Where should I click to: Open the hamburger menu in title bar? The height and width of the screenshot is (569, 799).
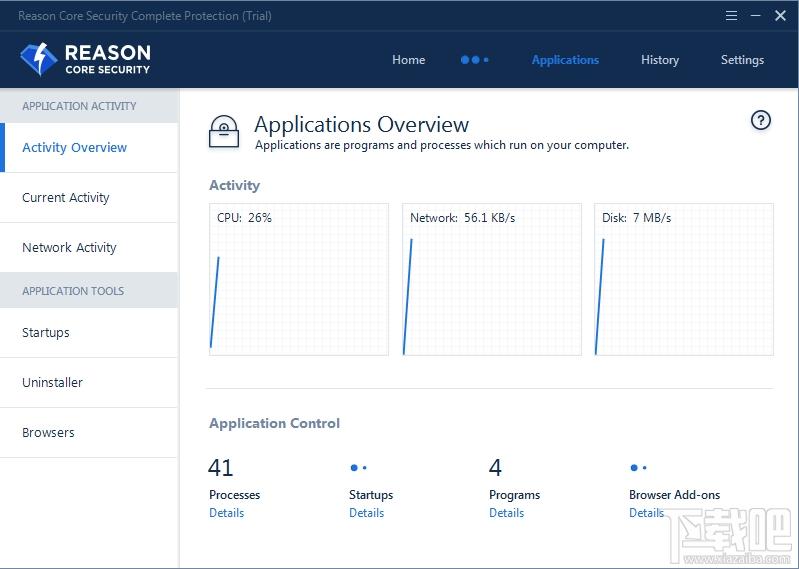coord(731,16)
